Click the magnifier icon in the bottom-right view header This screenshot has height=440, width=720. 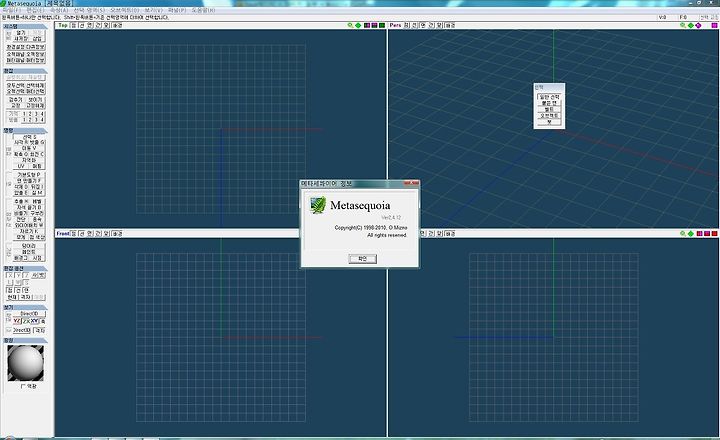click(x=683, y=234)
